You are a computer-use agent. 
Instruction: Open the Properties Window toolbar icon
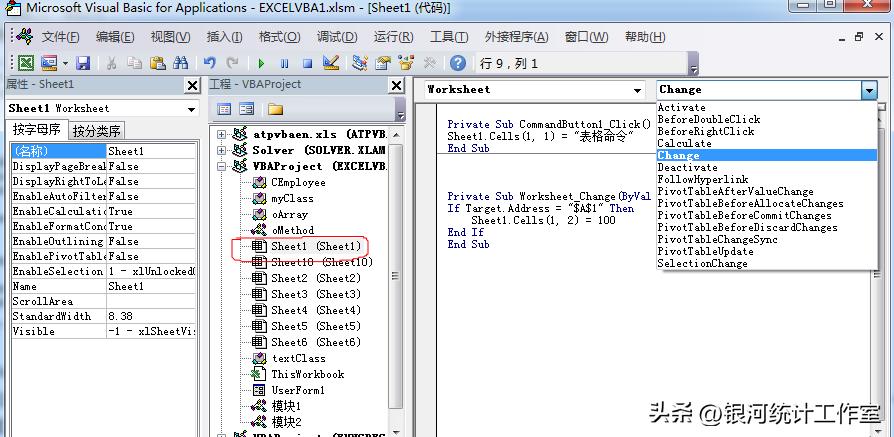383,63
